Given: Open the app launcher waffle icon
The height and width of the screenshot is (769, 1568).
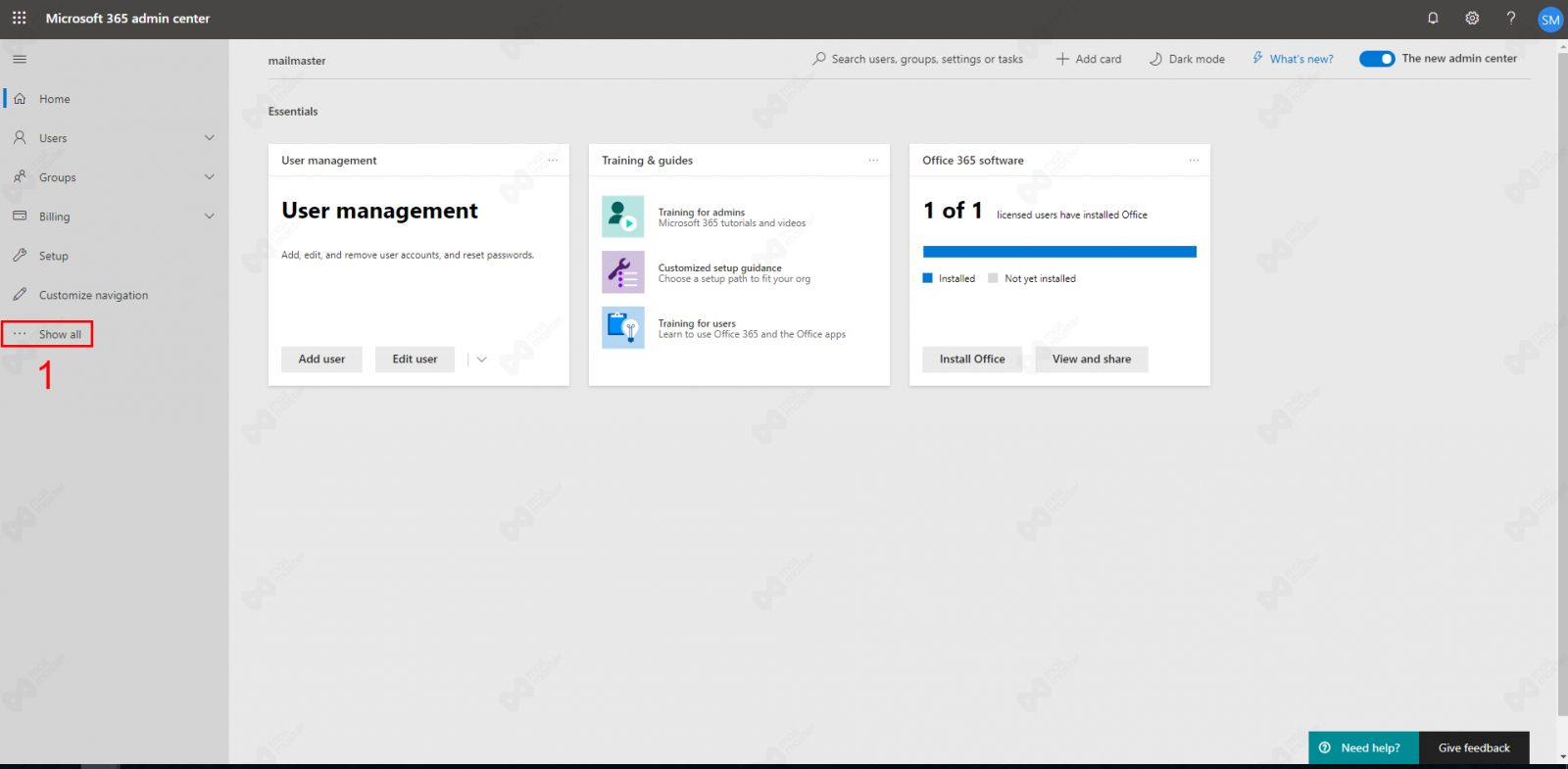Looking at the screenshot, I should pyautogui.click(x=19, y=18).
